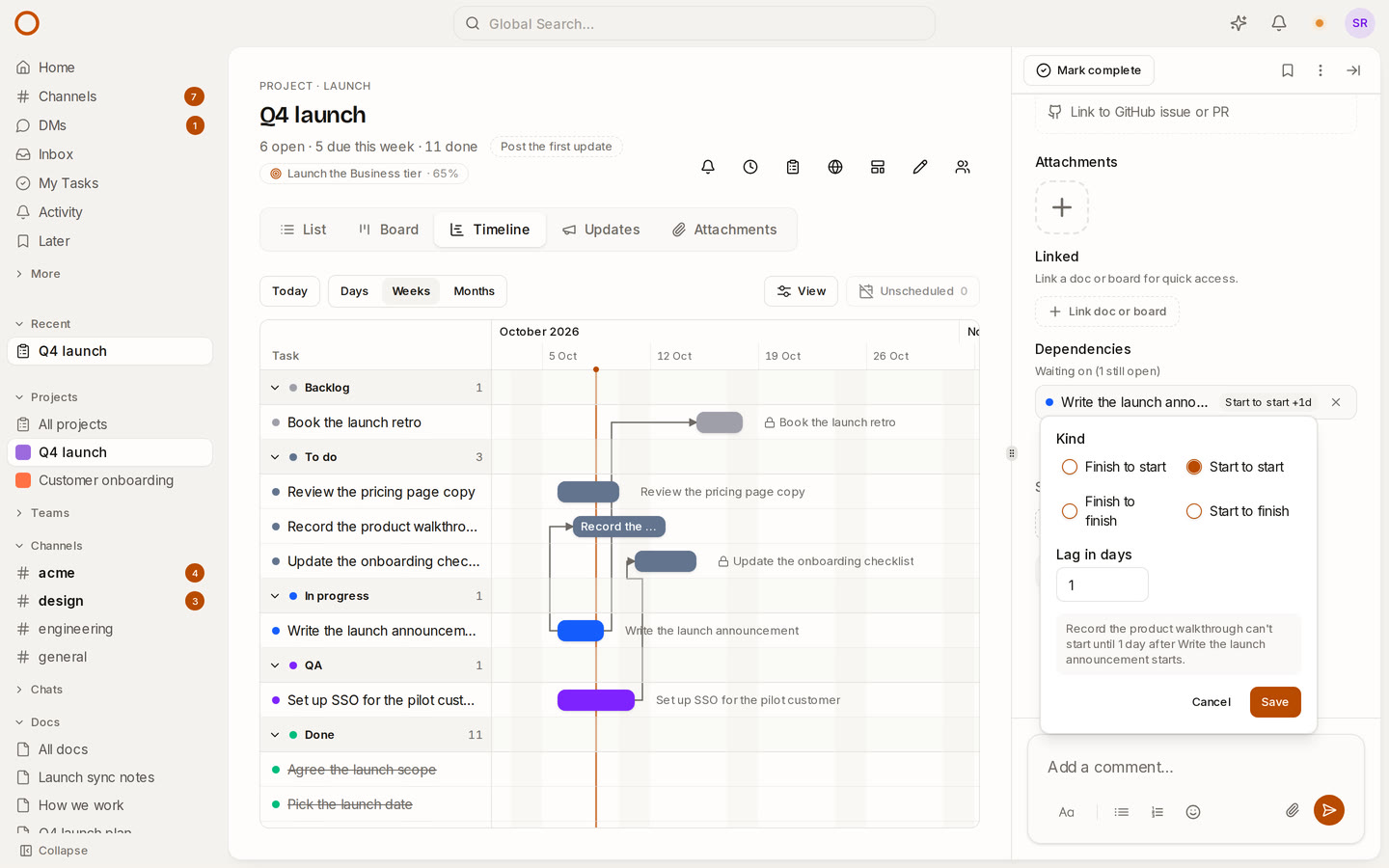Send the comment with the paper-plane button

[x=1329, y=810]
